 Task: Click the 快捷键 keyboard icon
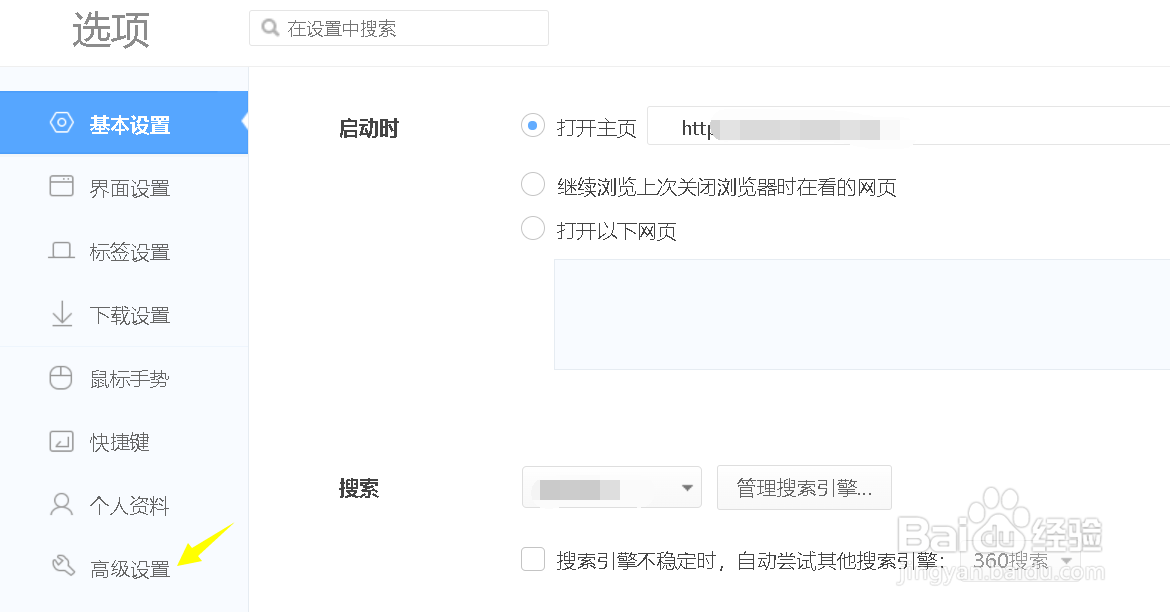tap(62, 441)
